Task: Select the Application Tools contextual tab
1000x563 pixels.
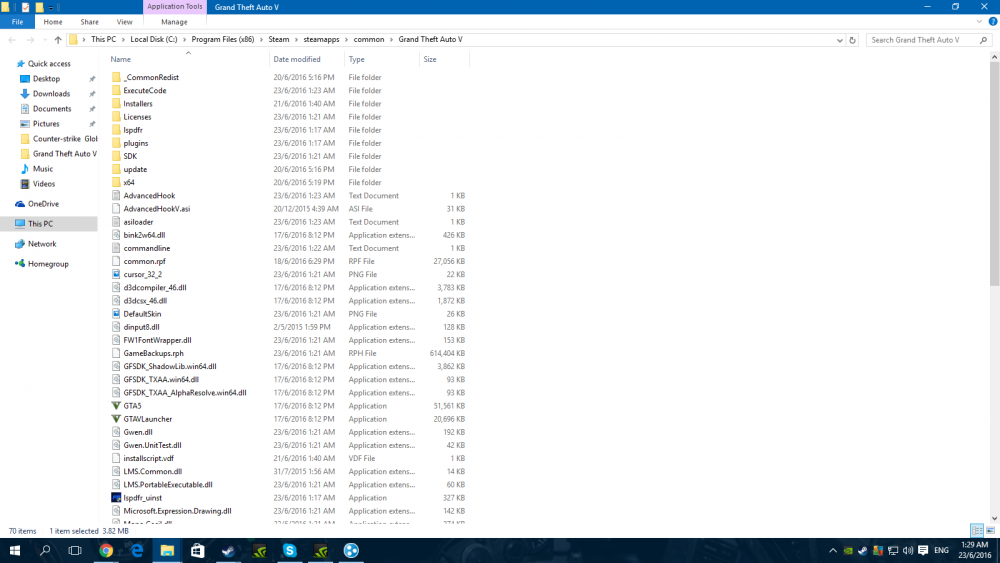Action: pyautogui.click(x=174, y=6)
